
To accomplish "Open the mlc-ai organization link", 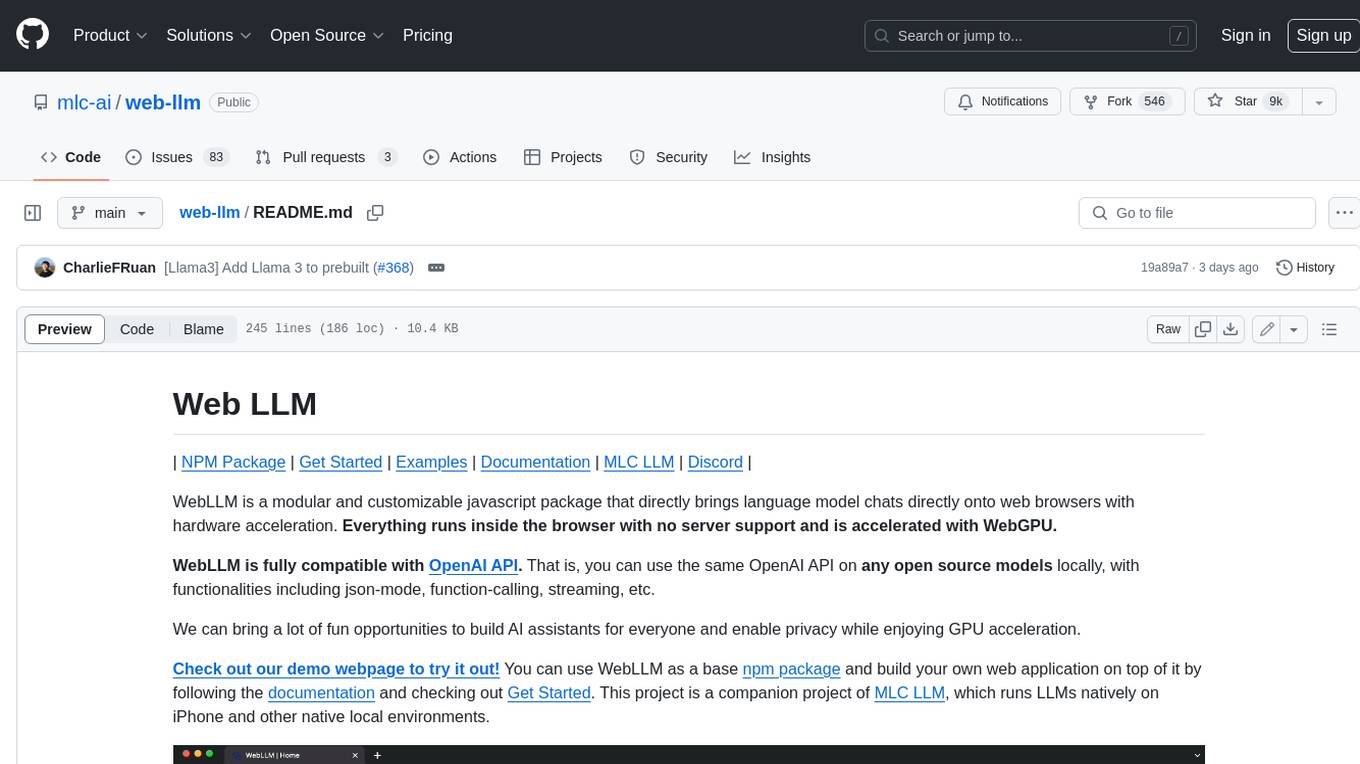I will point(85,102).
